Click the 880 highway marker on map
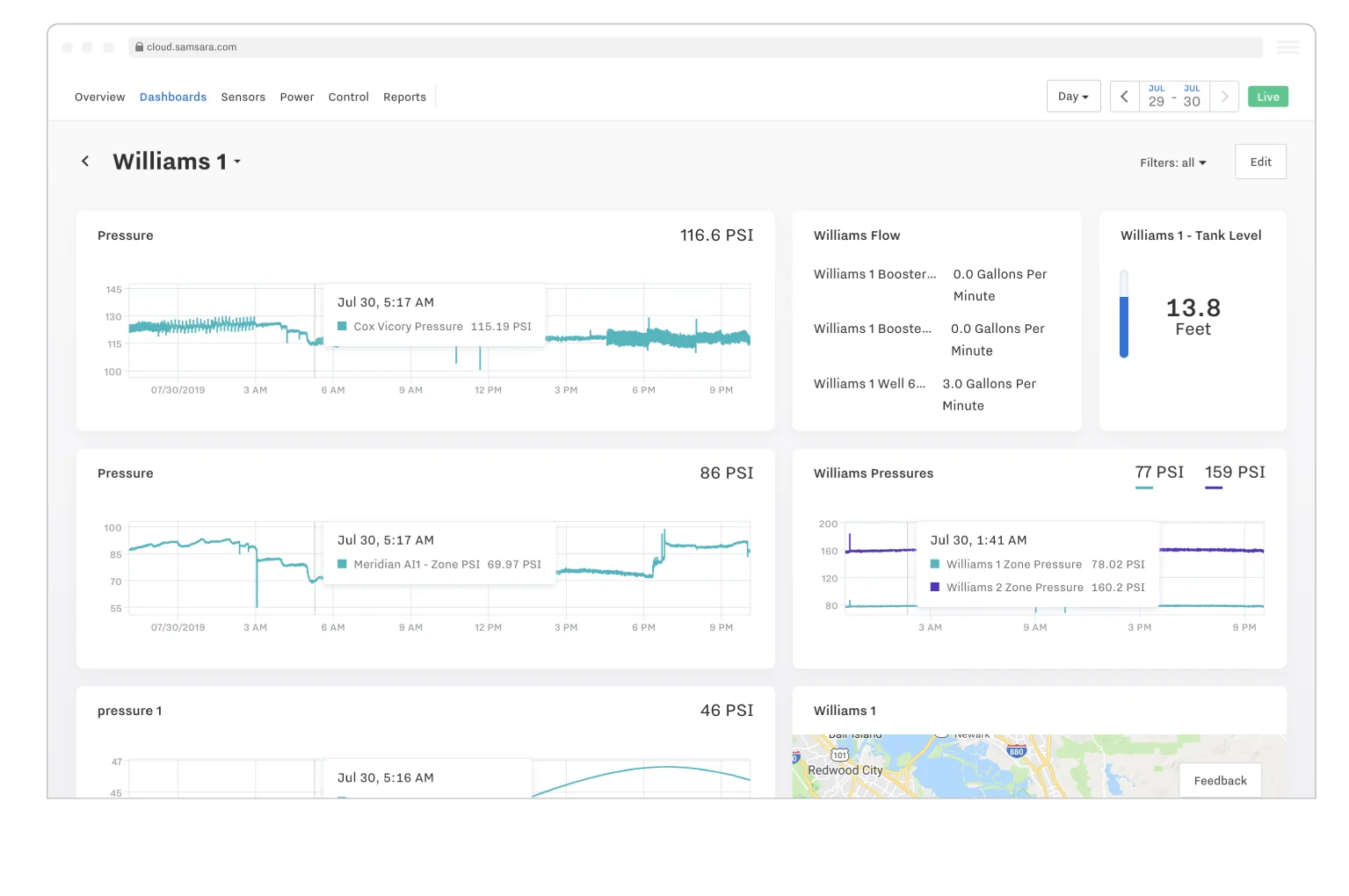 1017,751
